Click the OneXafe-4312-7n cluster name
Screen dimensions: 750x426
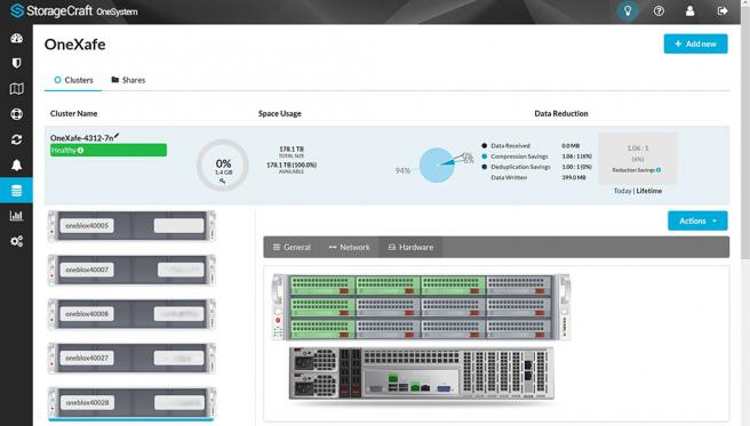tap(81, 138)
